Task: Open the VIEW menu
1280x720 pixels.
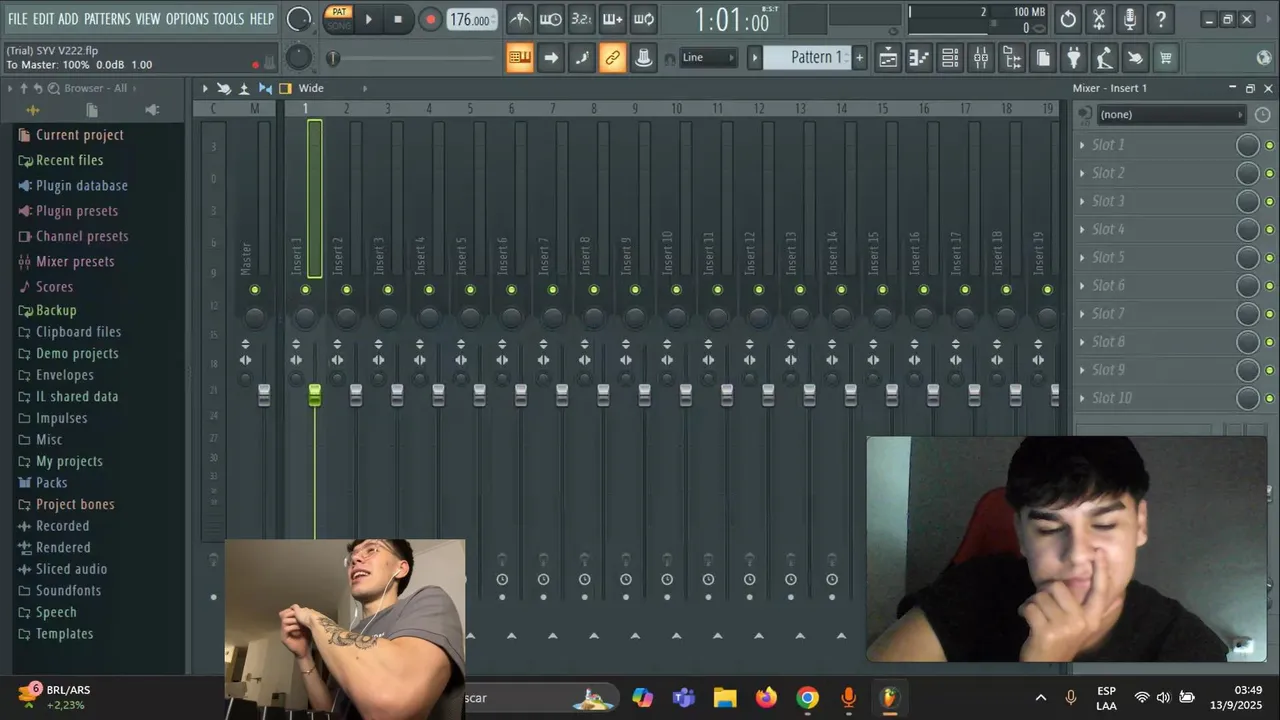Action: [x=148, y=19]
